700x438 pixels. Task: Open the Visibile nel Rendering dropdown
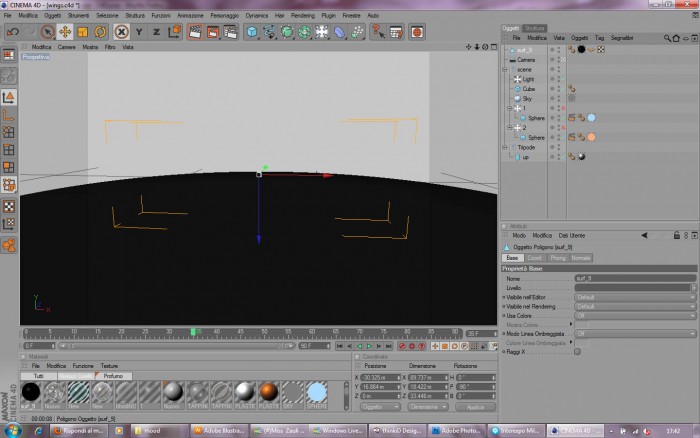(x=635, y=307)
